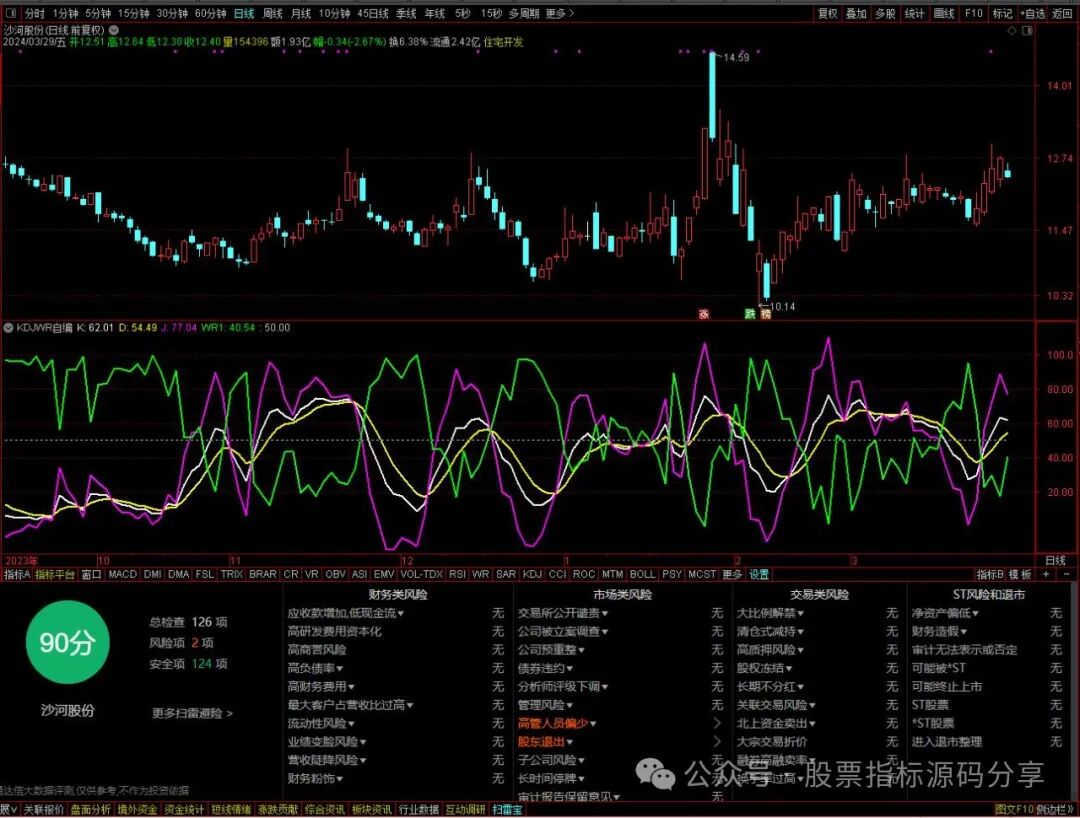
Task: Click the panel layout icon before 分时
Action: pyautogui.click(x=12, y=13)
